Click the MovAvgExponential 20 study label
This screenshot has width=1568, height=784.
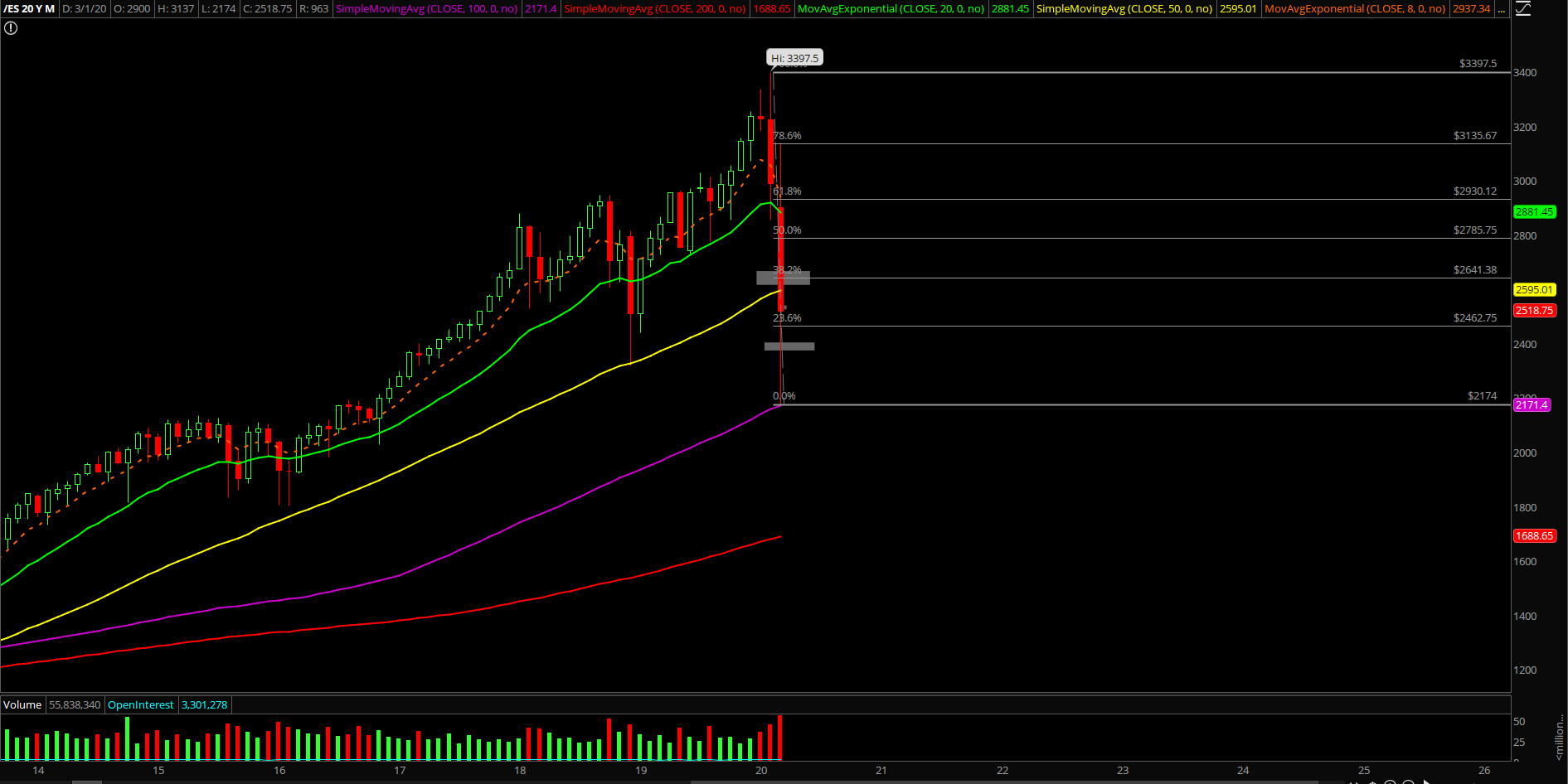[891, 9]
